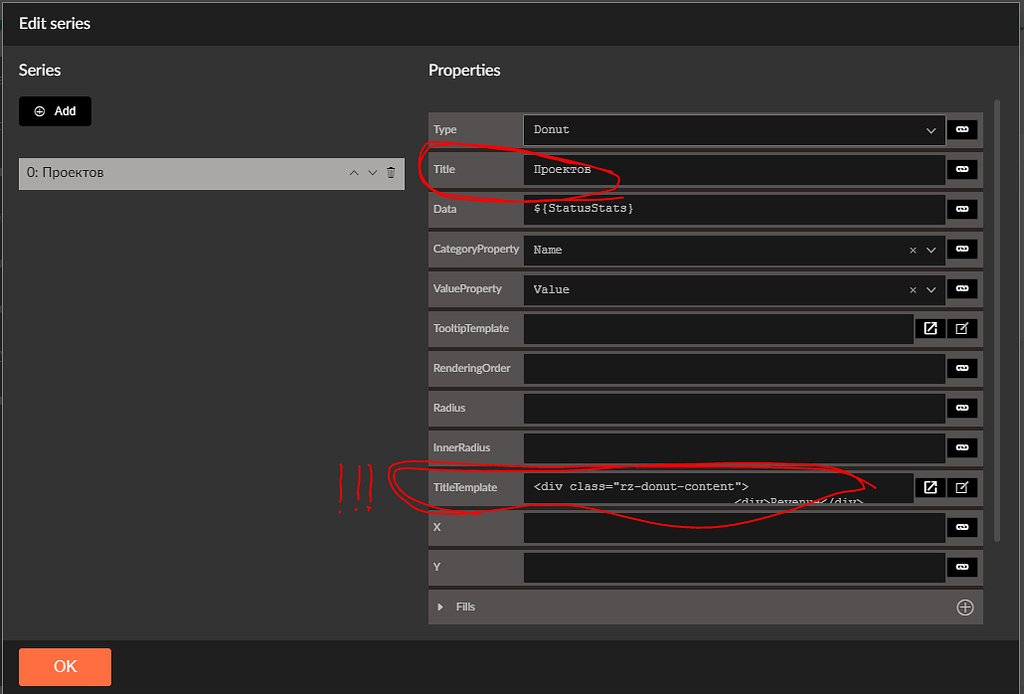Clear the ValueProperty selection with x
This screenshot has width=1024, height=694.
click(x=913, y=290)
